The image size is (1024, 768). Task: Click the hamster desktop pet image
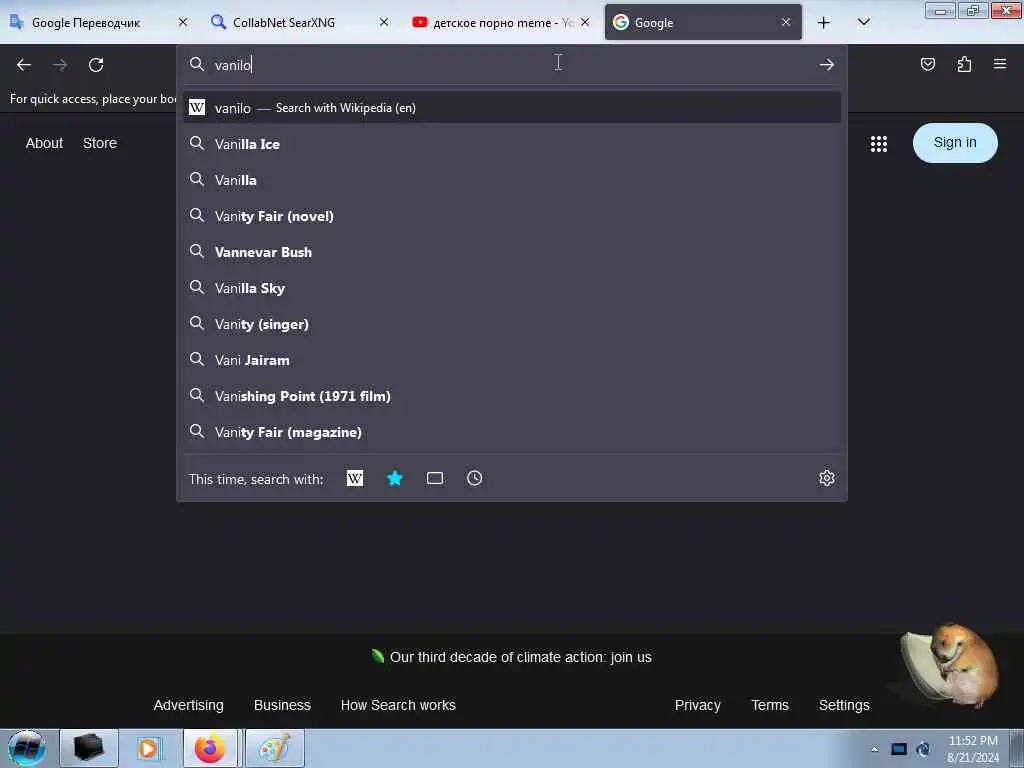[x=949, y=666]
